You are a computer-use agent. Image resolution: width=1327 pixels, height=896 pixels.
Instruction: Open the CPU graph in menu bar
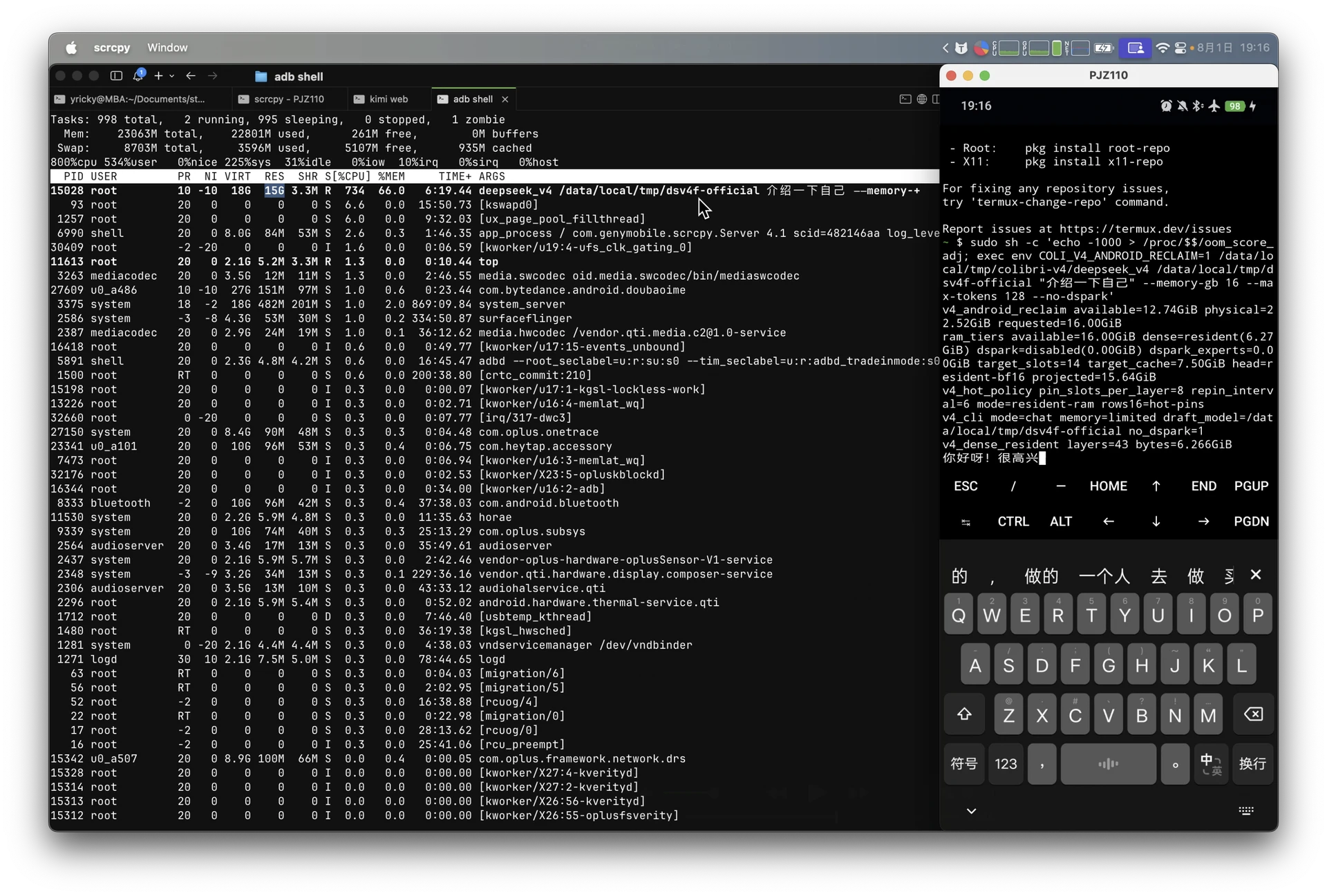[1006, 48]
